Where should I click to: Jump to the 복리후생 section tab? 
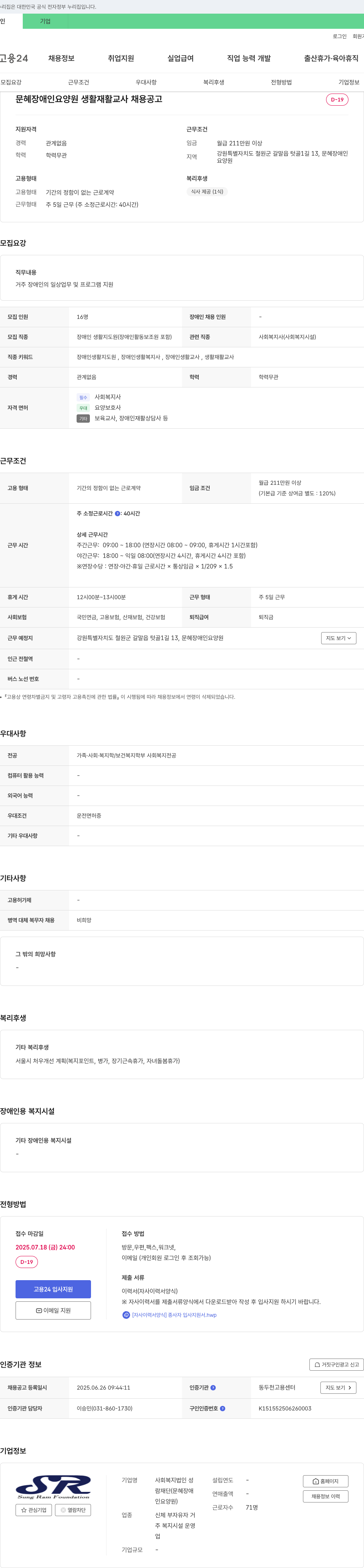coord(214,82)
